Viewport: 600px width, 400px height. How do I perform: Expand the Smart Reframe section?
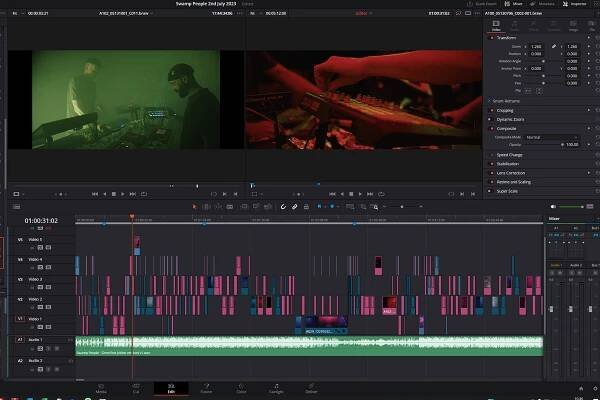[506, 101]
